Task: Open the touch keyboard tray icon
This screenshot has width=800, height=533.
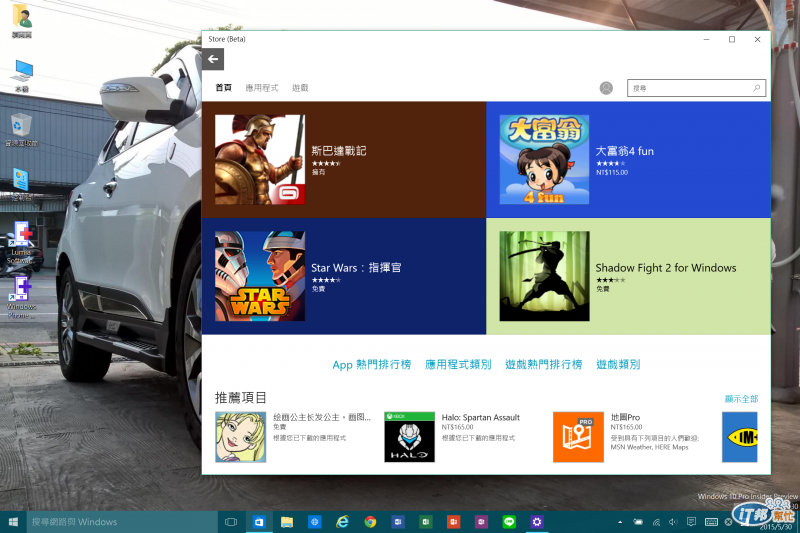Action: coord(711,522)
